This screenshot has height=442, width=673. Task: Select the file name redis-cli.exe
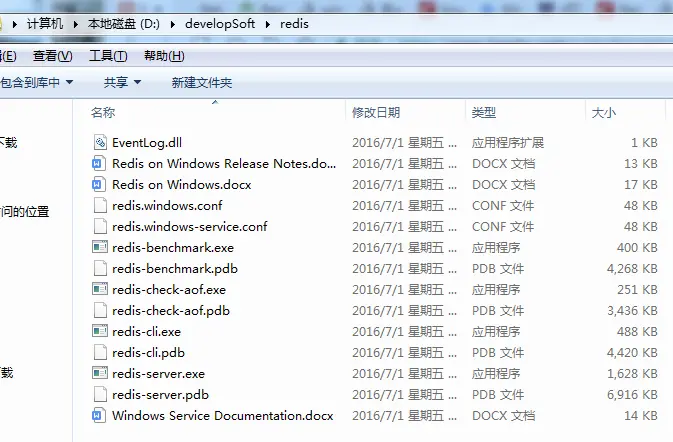[146, 332]
